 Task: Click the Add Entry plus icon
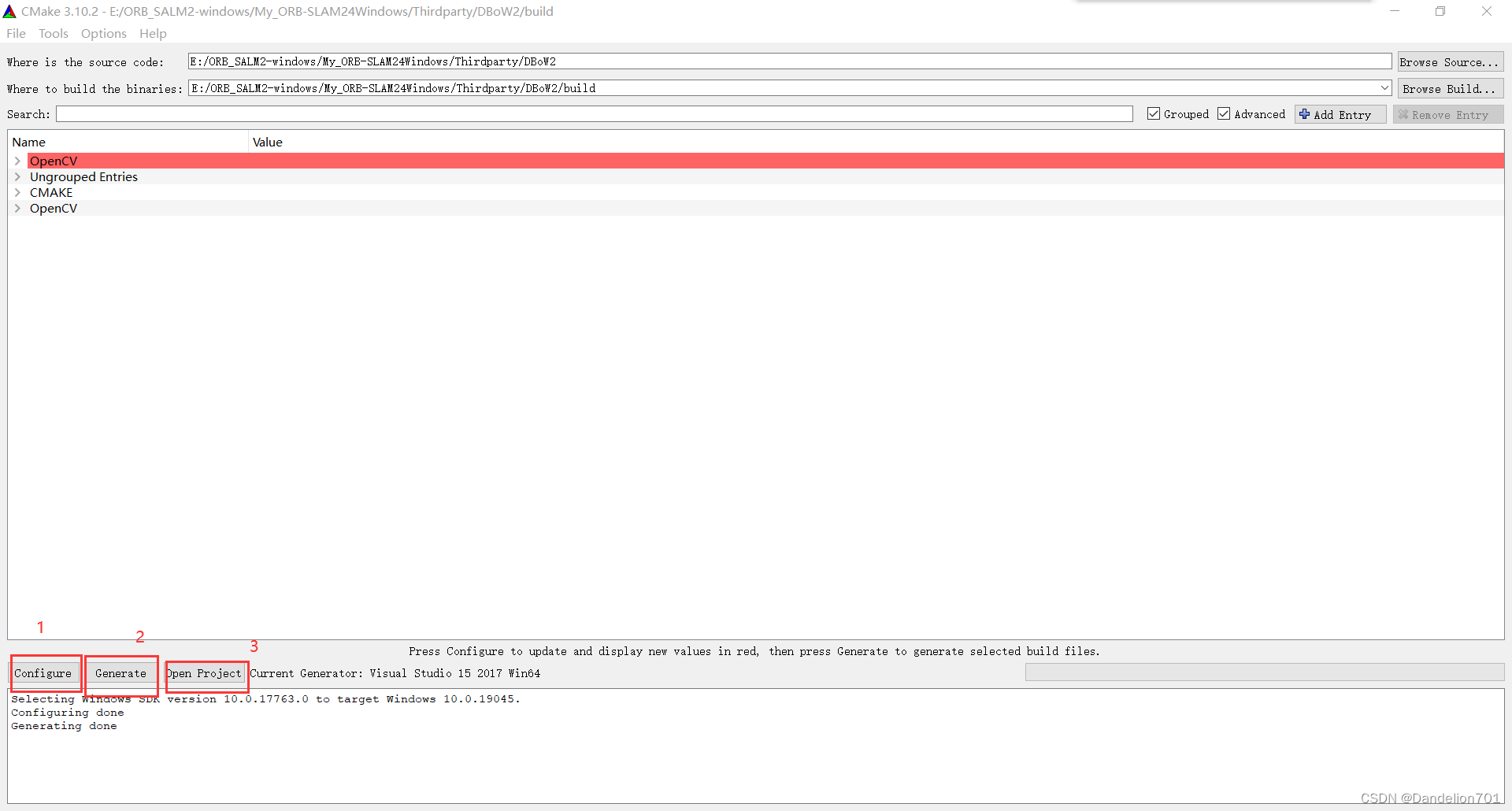pos(1303,114)
